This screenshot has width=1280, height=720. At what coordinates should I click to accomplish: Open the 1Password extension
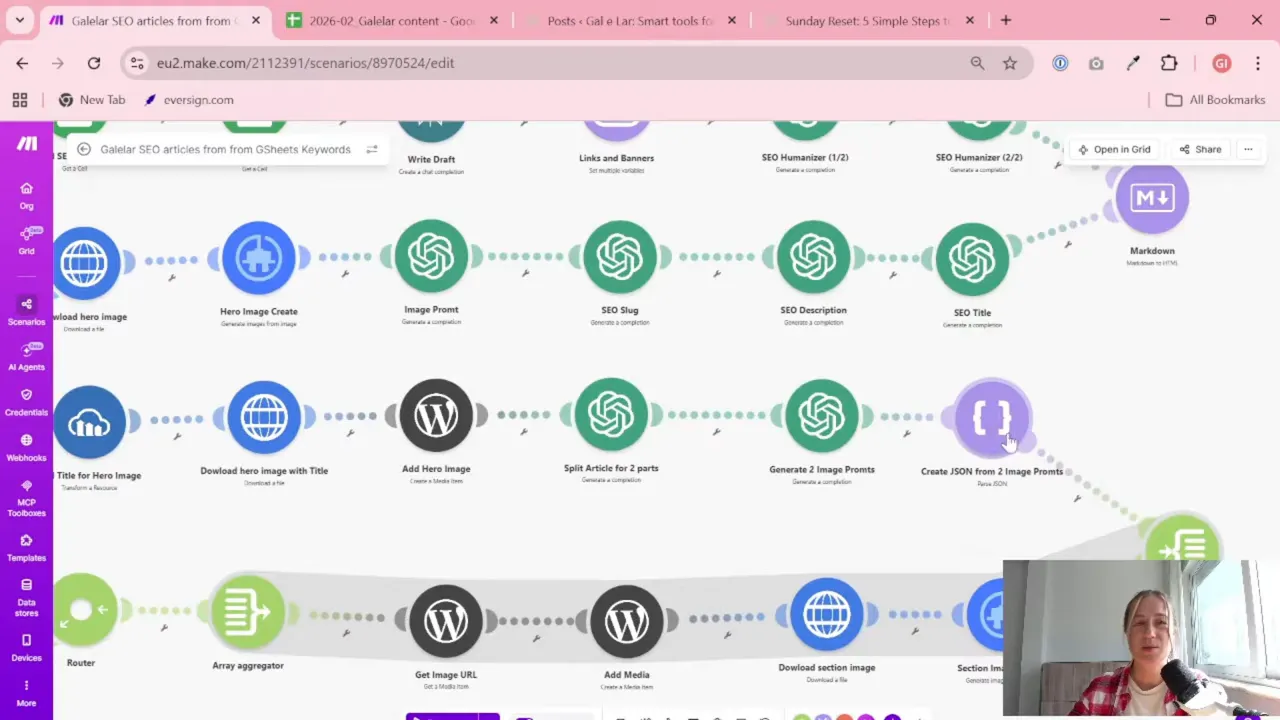1060,63
